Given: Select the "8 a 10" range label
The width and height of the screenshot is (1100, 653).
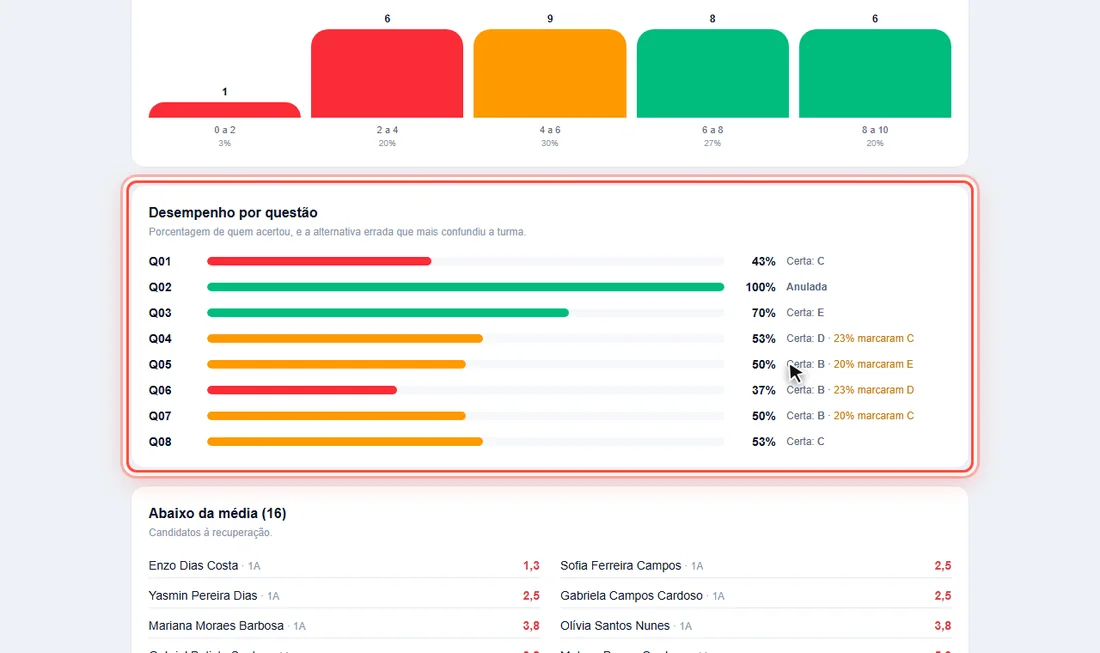Looking at the screenshot, I should (875, 130).
